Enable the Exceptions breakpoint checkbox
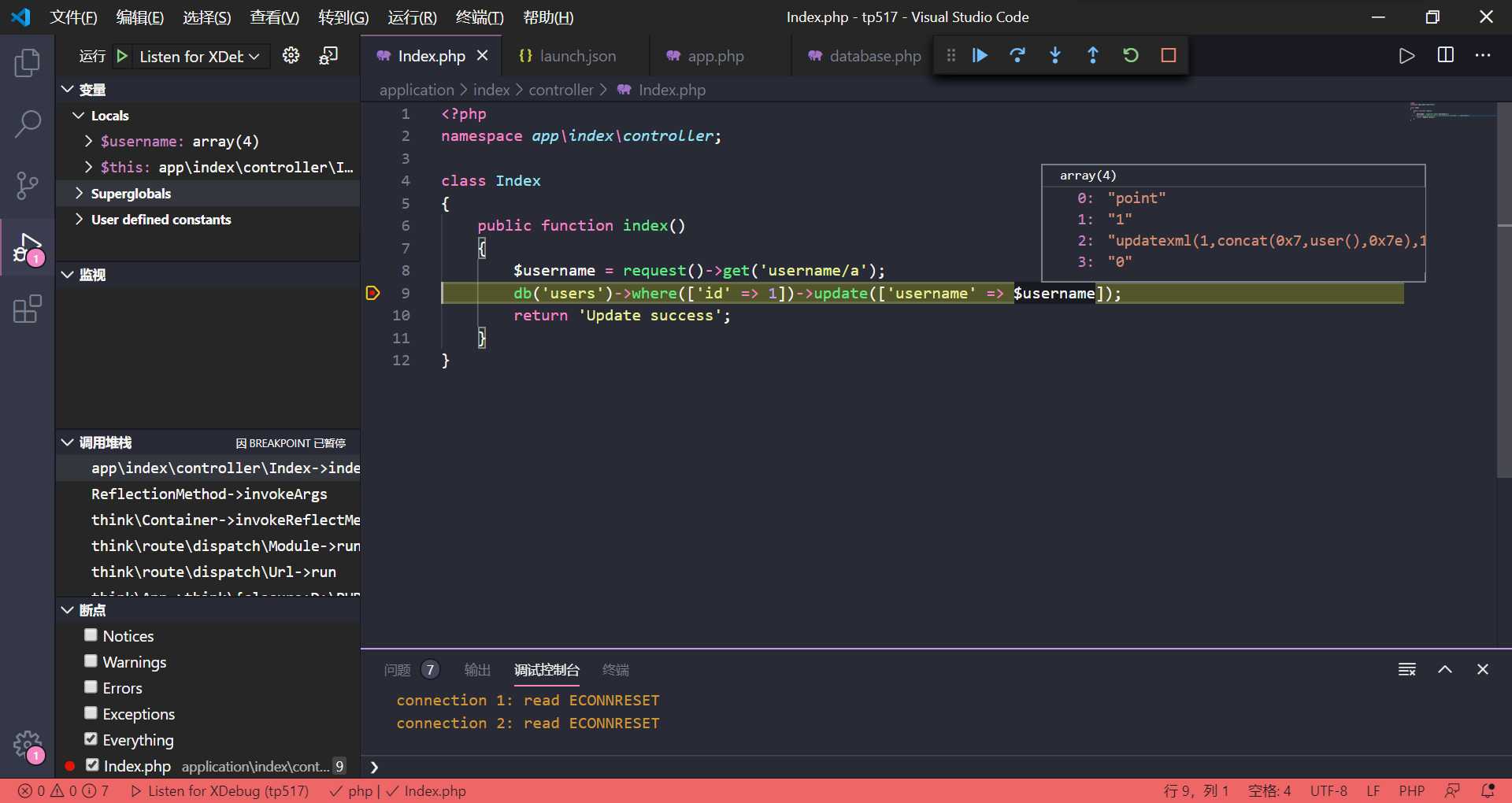Viewport: 1512px width, 803px height. [91, 712]
